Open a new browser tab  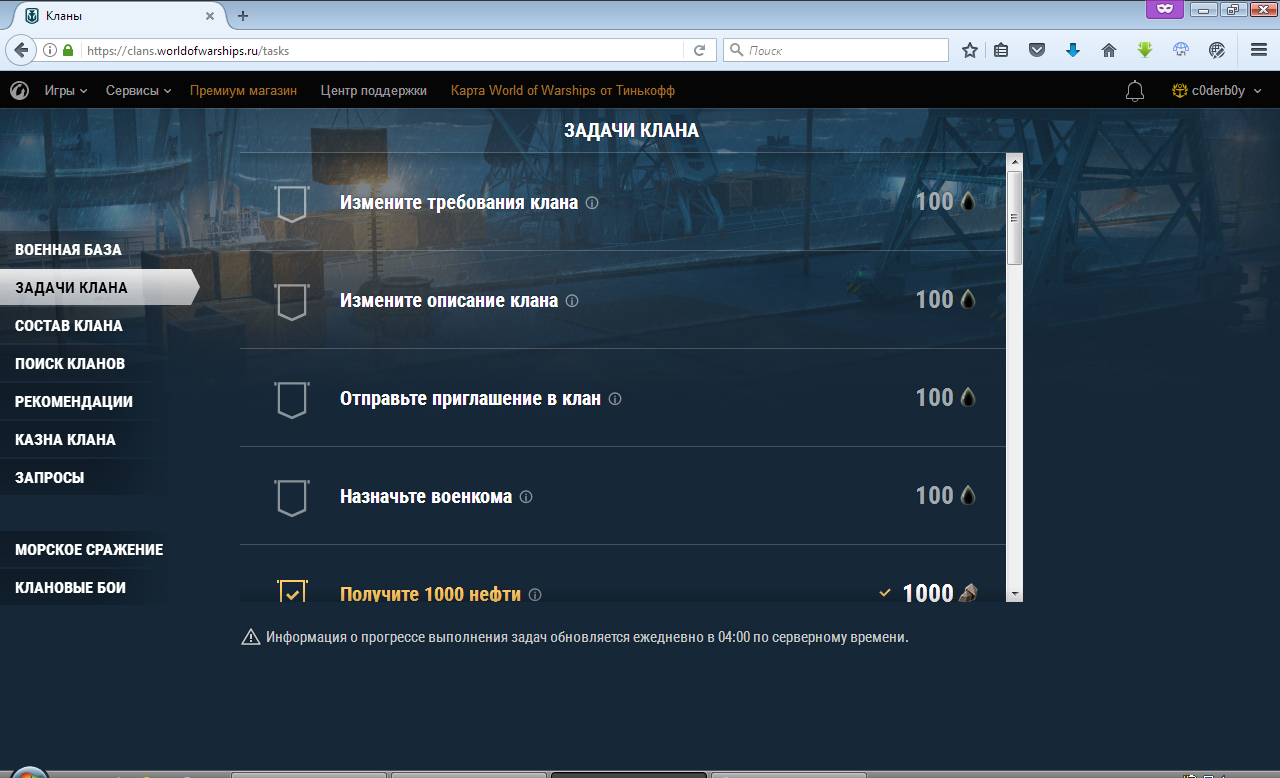pyautogui.click(x=243, y=16)
